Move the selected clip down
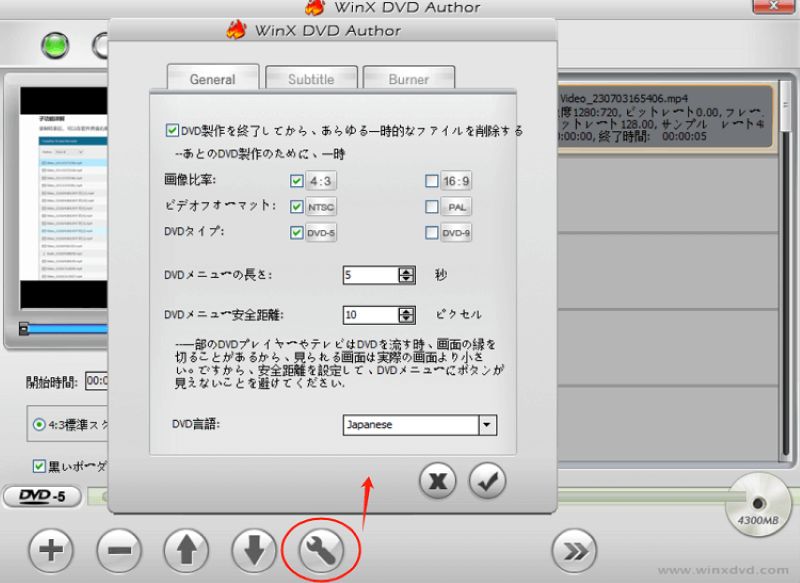The image size is (800, 583). tap(254, 550)
